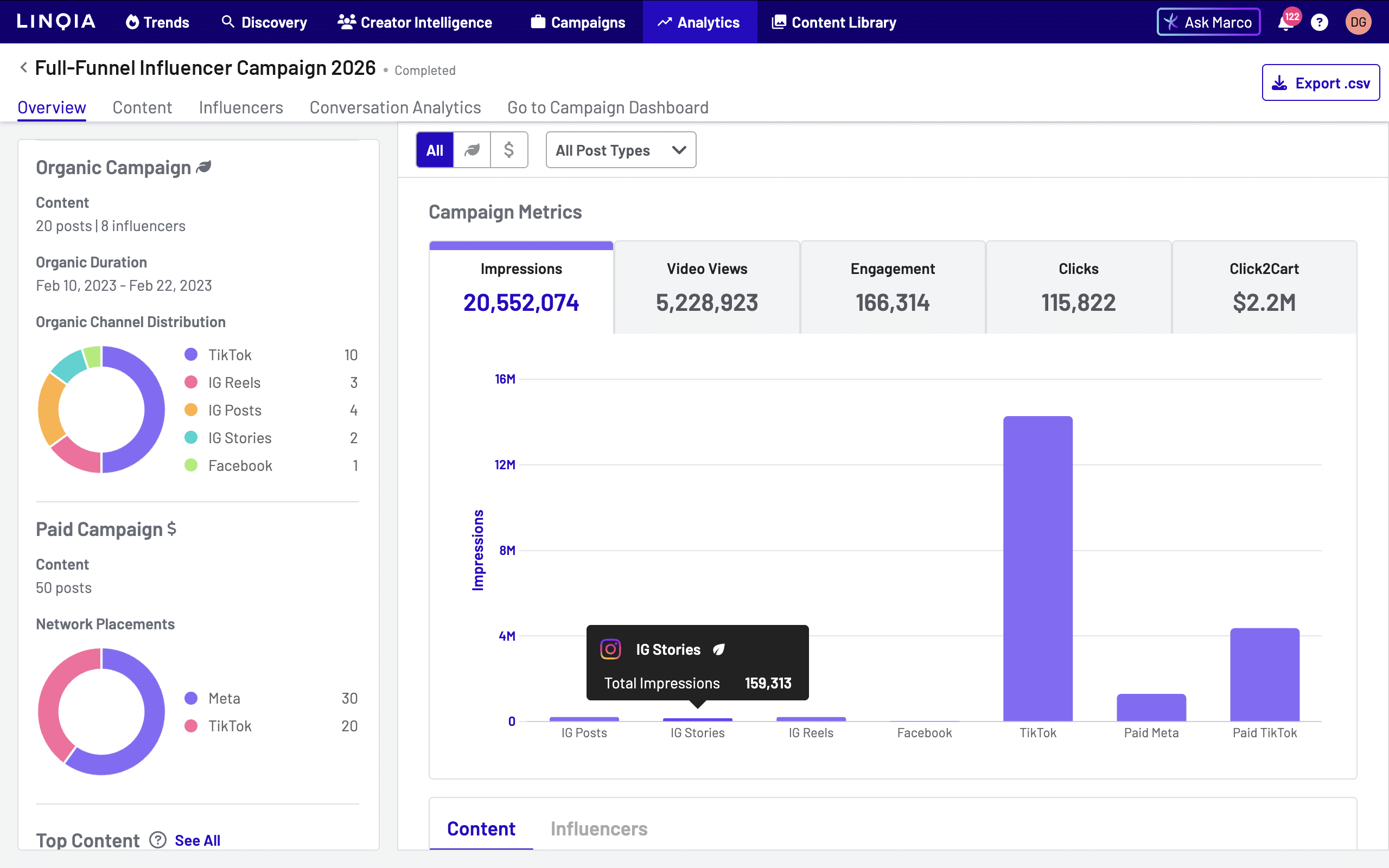Click the TikTok purple swatch in organic legend
Screen dimensions: 1389x868
coord(191,355)
